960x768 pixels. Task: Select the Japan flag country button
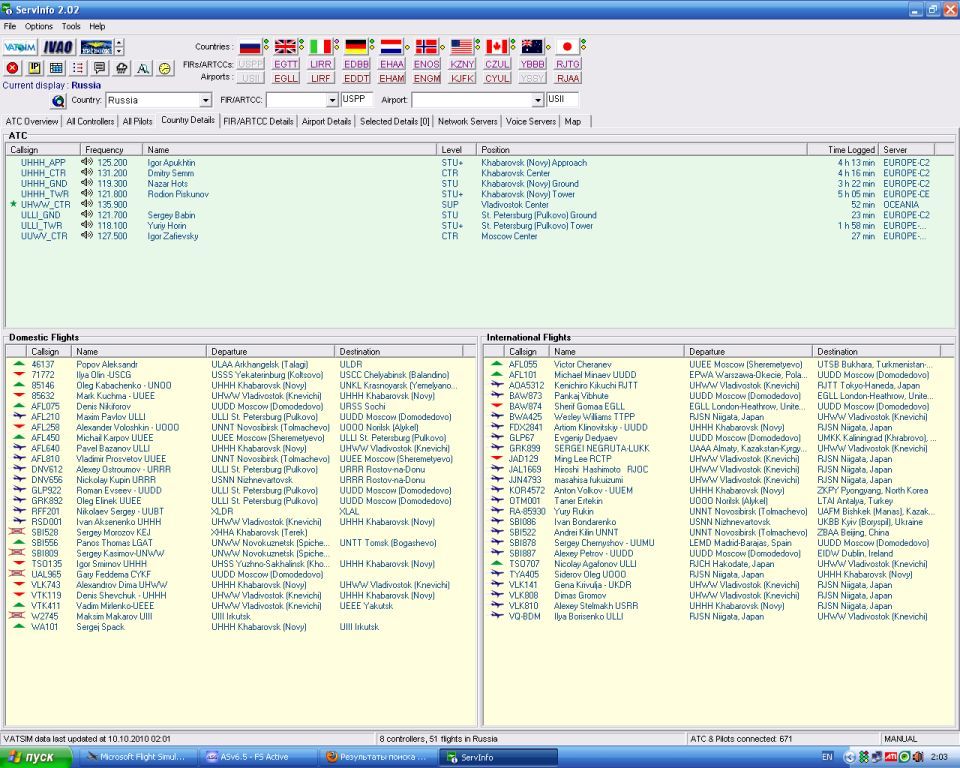(567, 46)
